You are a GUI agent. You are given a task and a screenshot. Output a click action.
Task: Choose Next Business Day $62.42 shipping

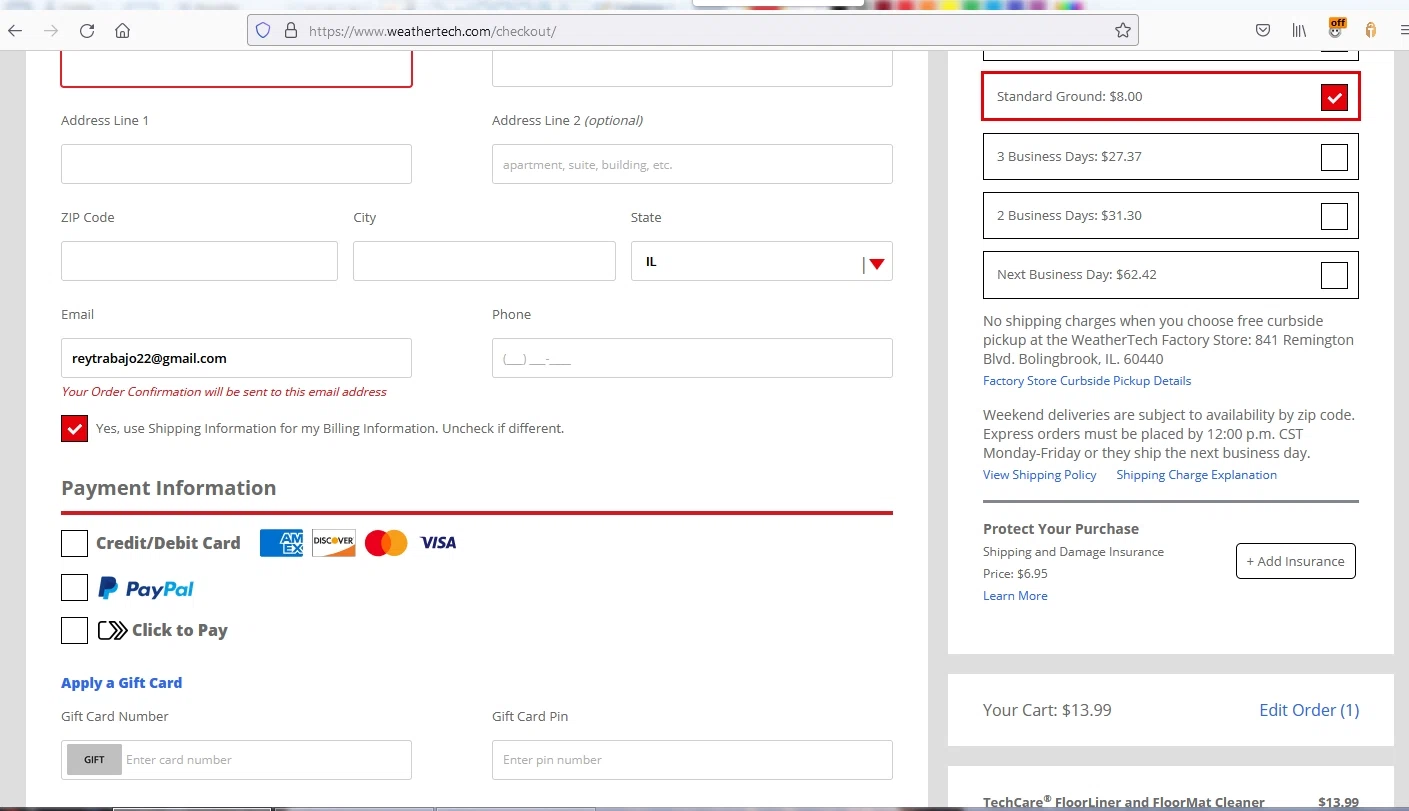(1334, 275)
